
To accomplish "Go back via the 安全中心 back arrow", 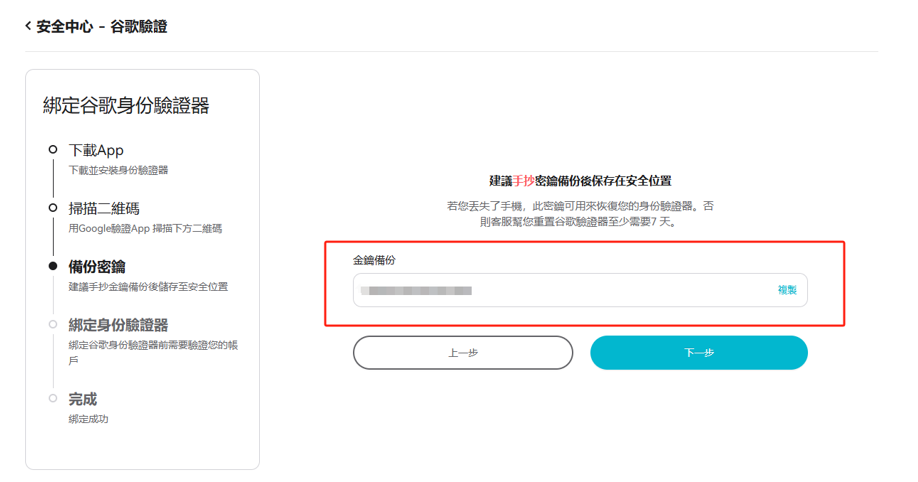I will 28,26.
